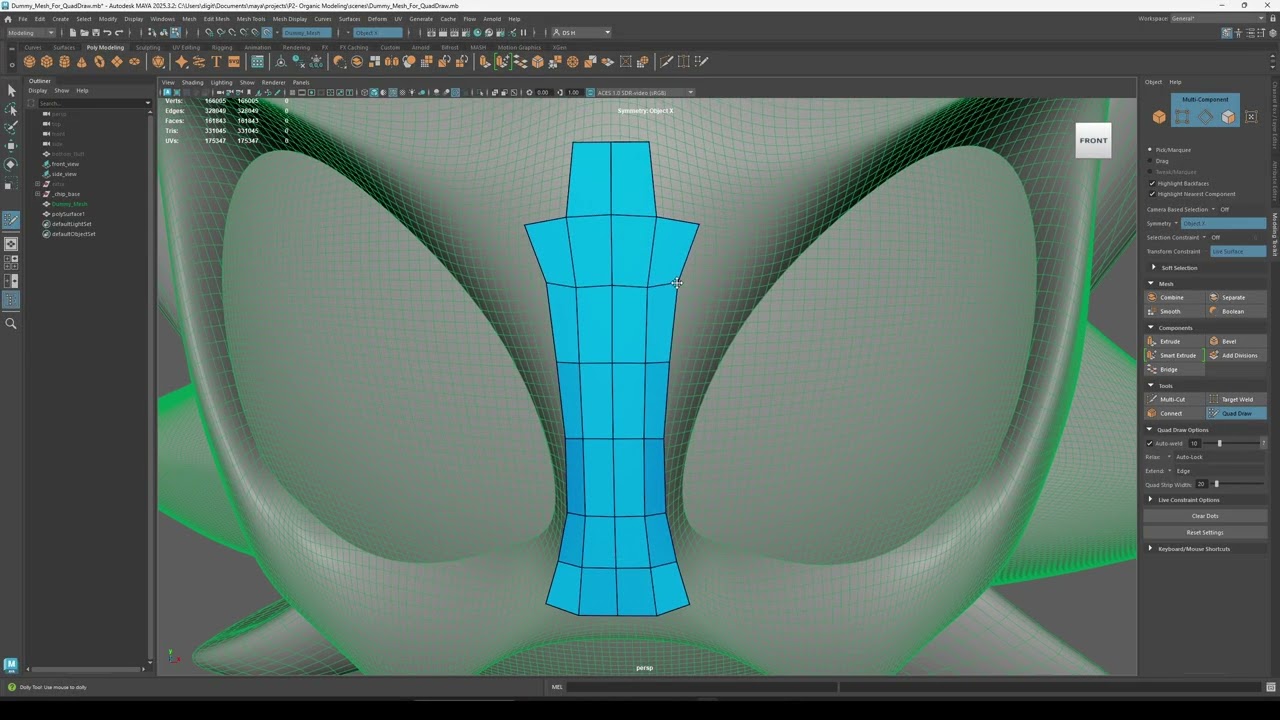Click the Bridge button
The image size is (1280, 720).
tap(1175, 369)
